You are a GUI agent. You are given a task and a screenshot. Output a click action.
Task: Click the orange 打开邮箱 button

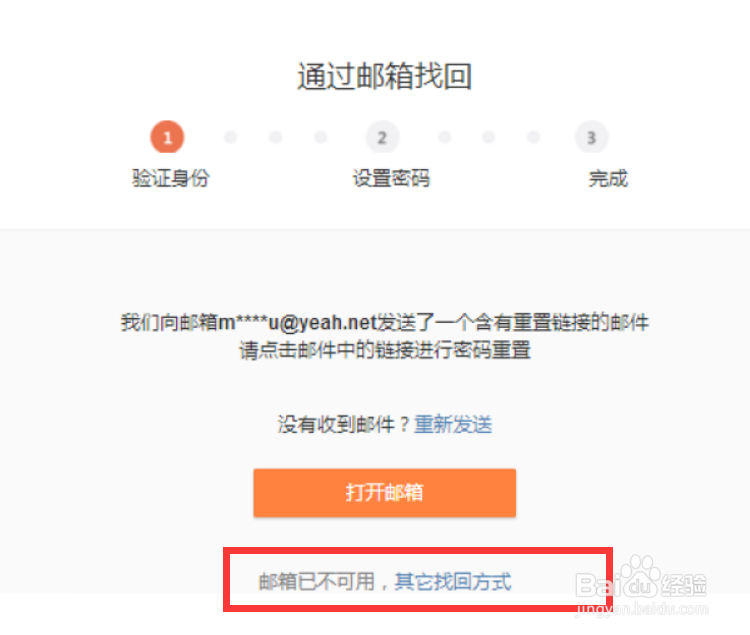pyautogui.click(x=385, y=493)
